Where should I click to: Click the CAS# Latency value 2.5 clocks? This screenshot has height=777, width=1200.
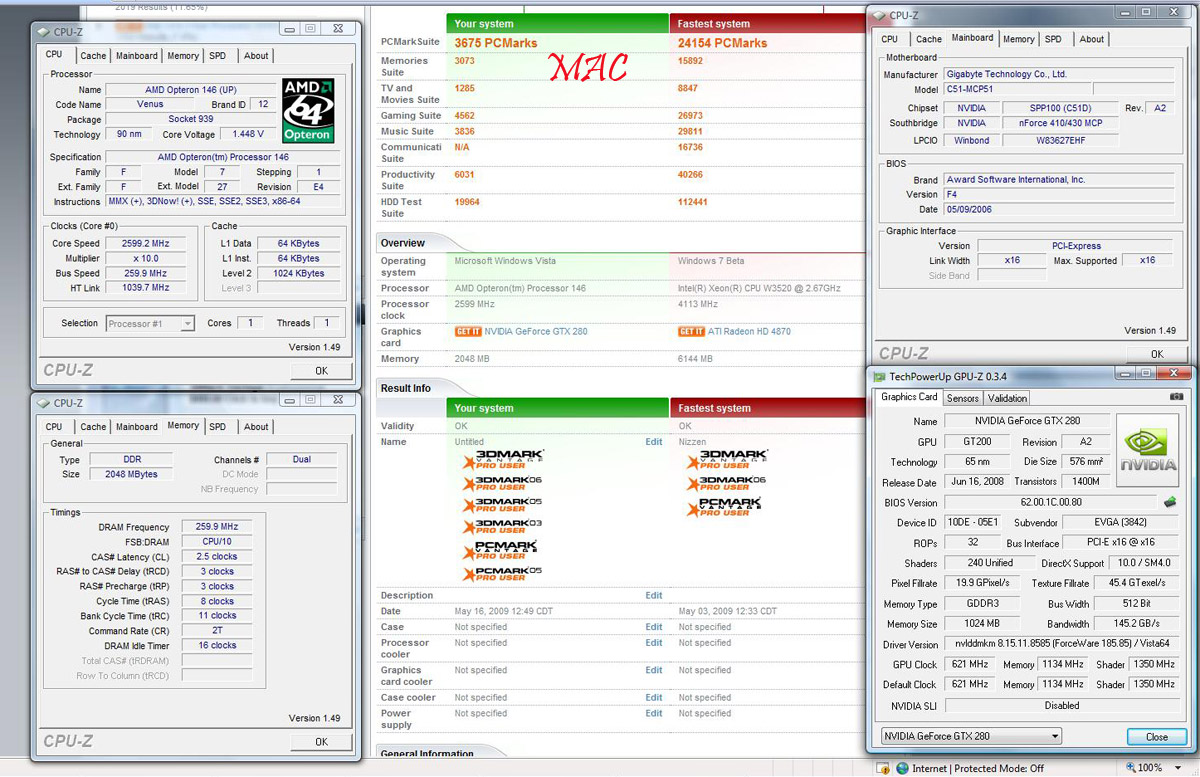click(x=217, y=557)
